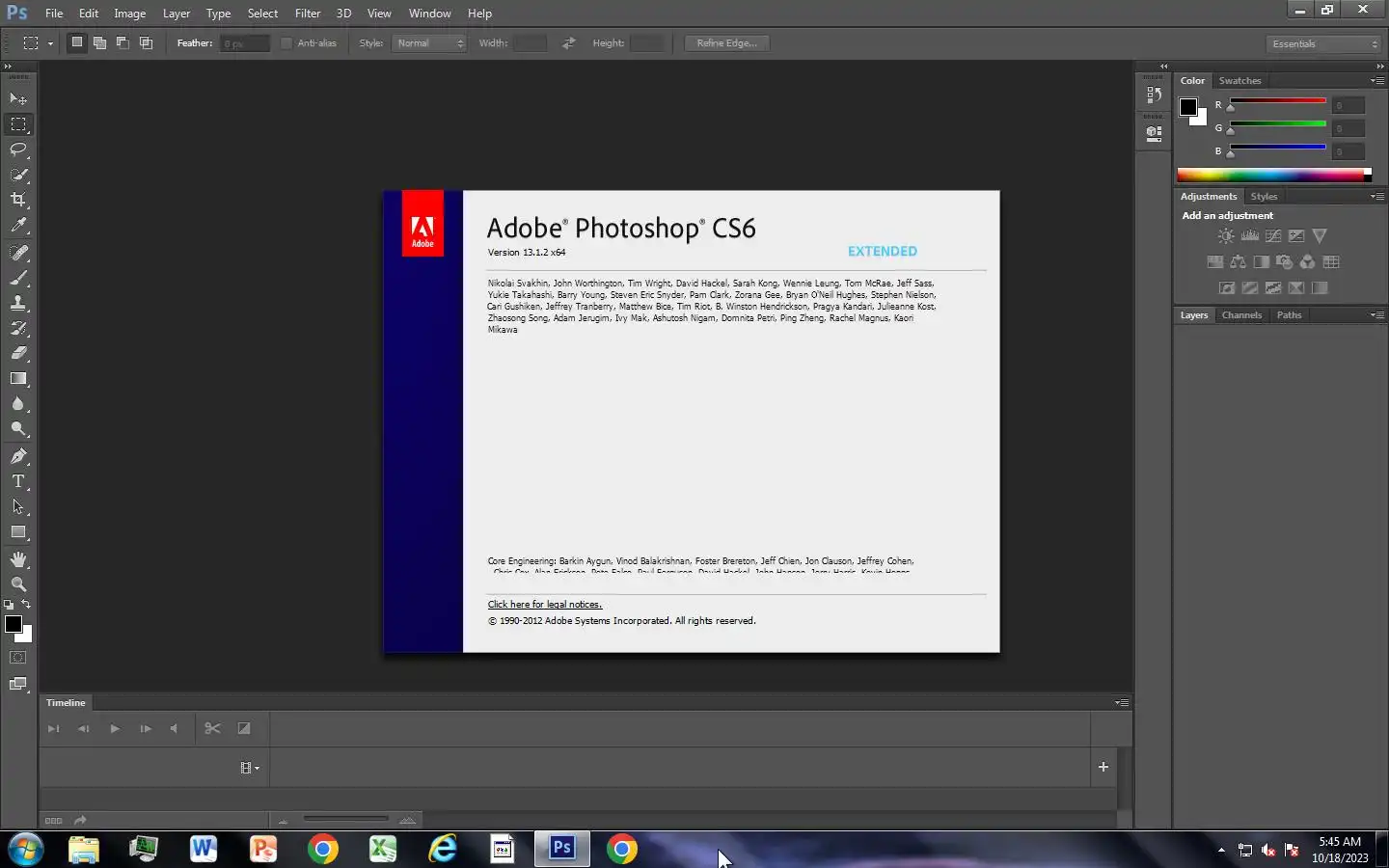Select the Eraser tool
This screenshot has height=868, width=1389.
pyautogui.click(x=18, y=353)
